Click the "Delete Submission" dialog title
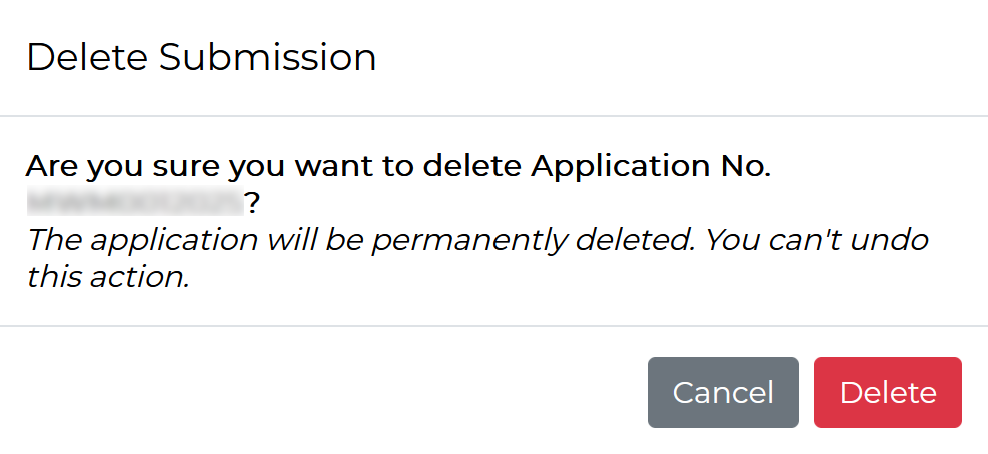Screen dimensions: 988x454 (x=201, y=58)
